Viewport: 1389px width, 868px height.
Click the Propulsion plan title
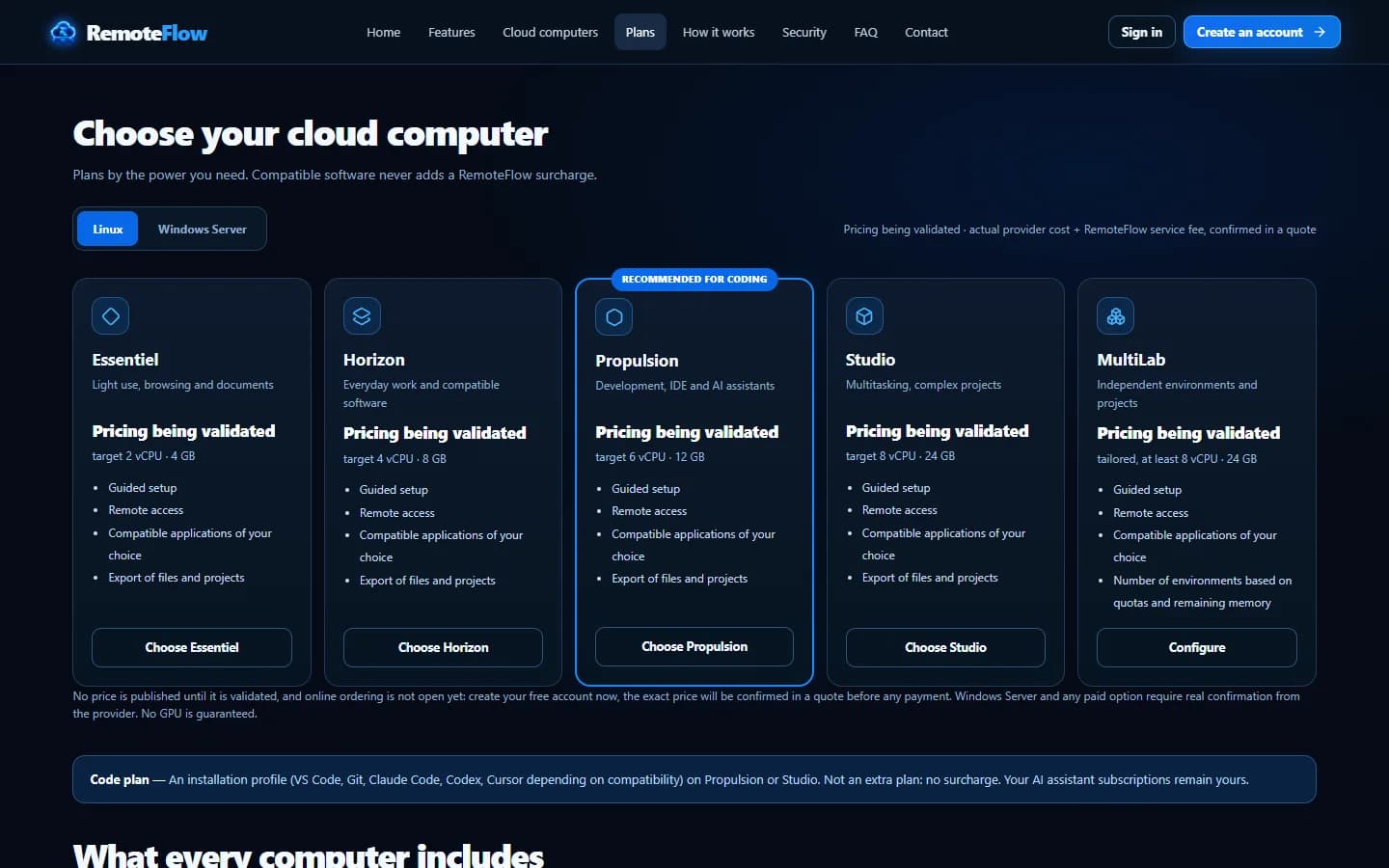(637, 361)
